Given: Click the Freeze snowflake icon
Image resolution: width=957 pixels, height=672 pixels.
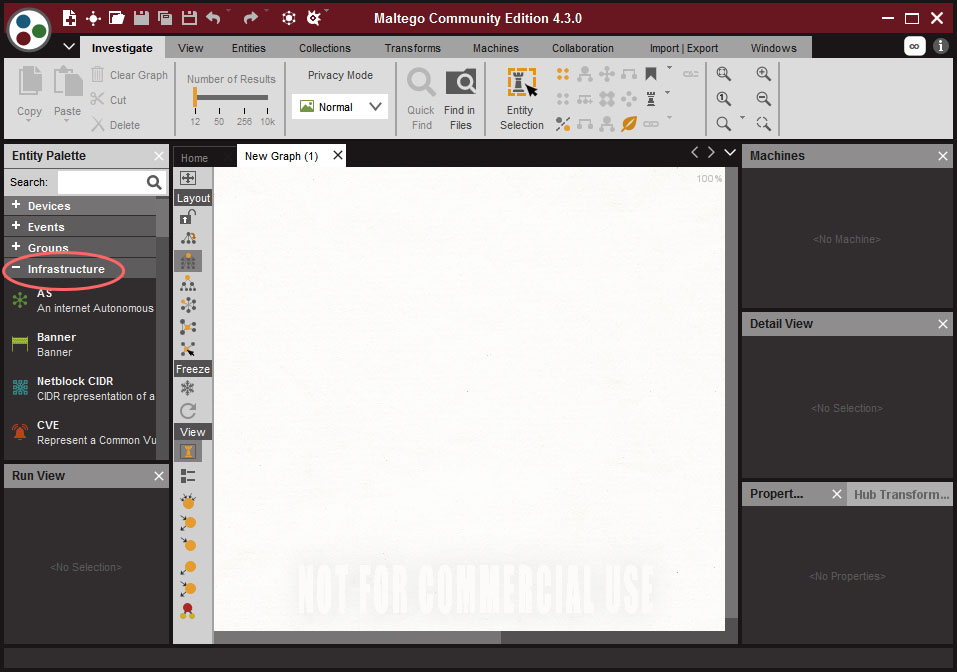Looking at the screenshot, I should pyautogui.click(x=188, y=388).
